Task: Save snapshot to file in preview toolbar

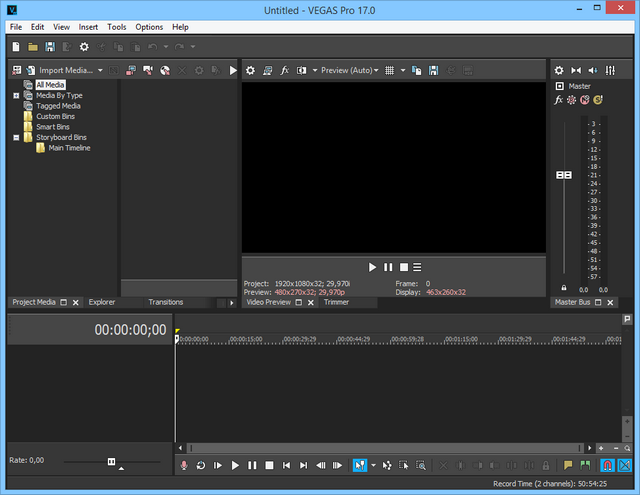Action: pyautogui.click(x=433, y=71)
